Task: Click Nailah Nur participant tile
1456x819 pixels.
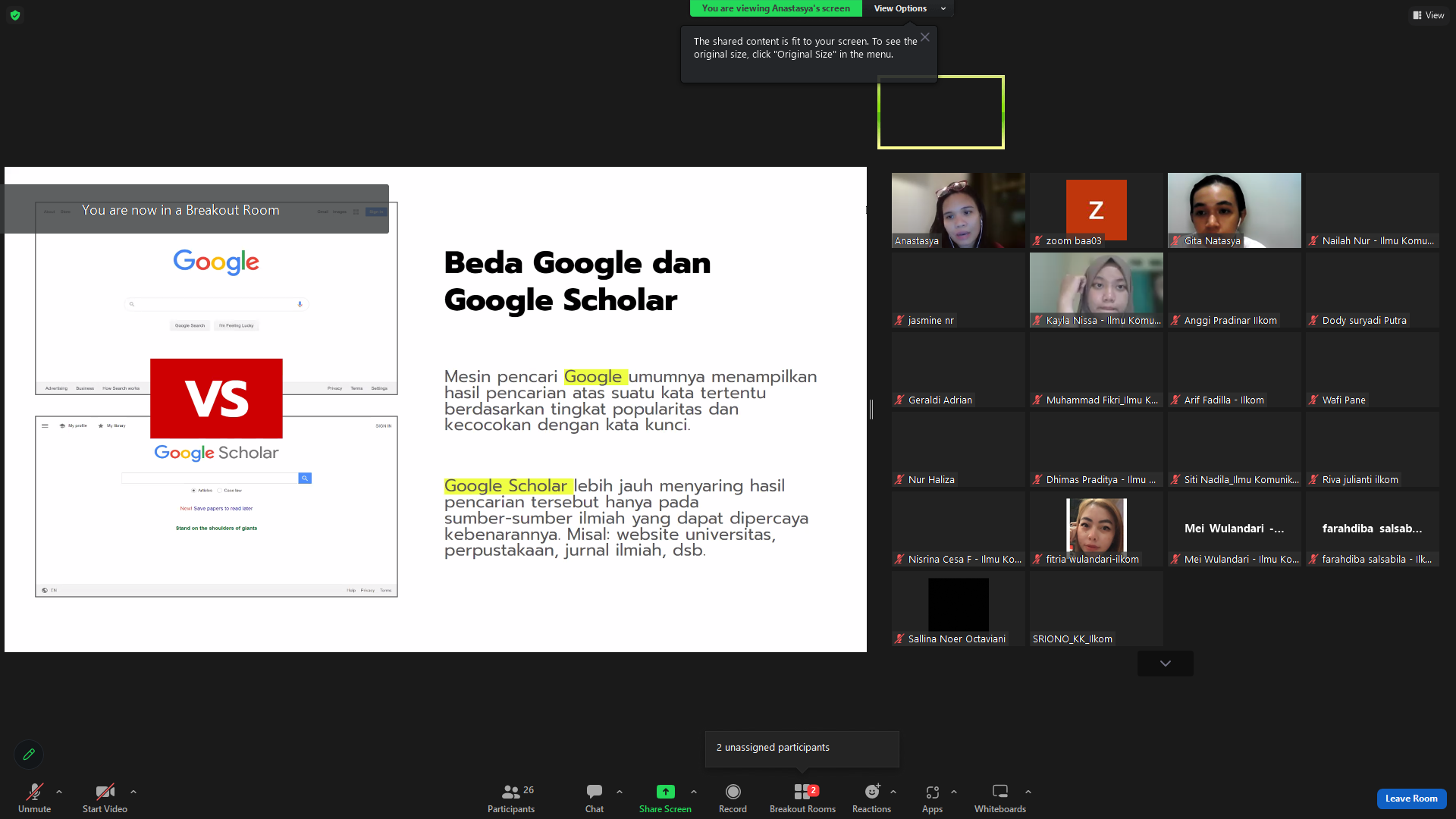Action: tap(1373, 210)
